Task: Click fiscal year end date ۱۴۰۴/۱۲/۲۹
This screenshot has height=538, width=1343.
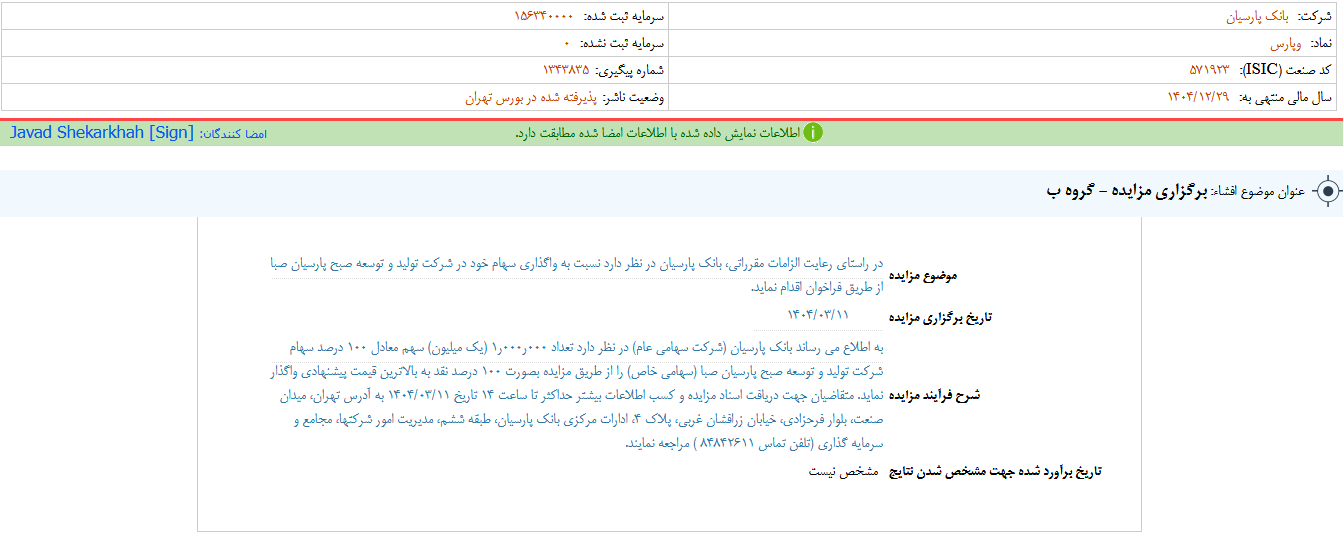Action: (1199, 97)
